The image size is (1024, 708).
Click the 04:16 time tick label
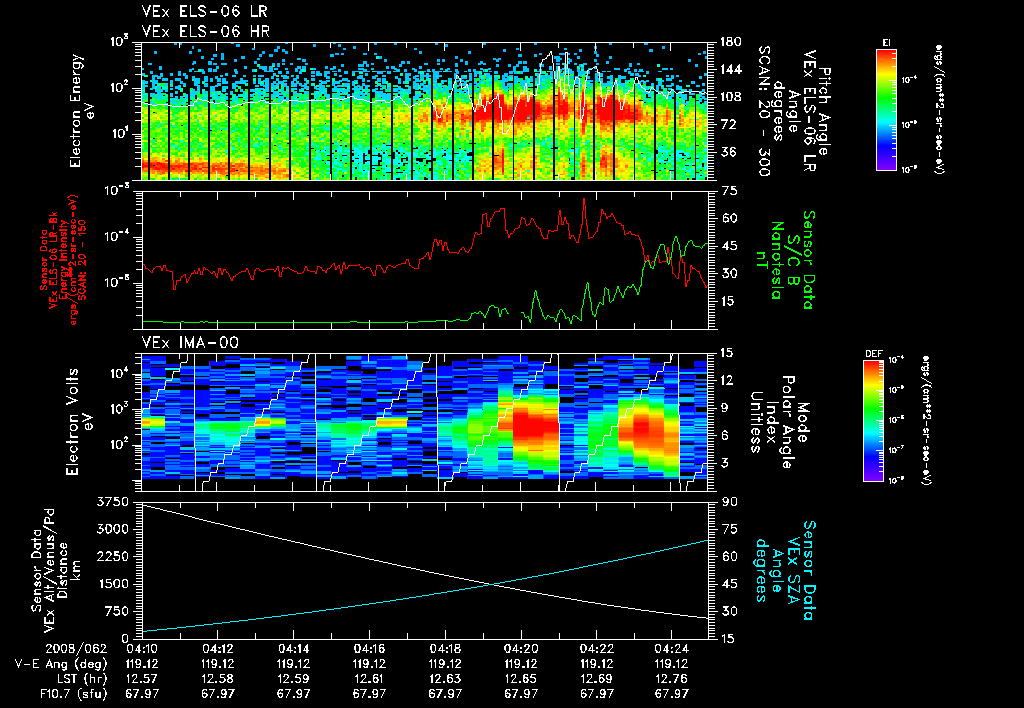pyautogui.click(x=369, y=649)
